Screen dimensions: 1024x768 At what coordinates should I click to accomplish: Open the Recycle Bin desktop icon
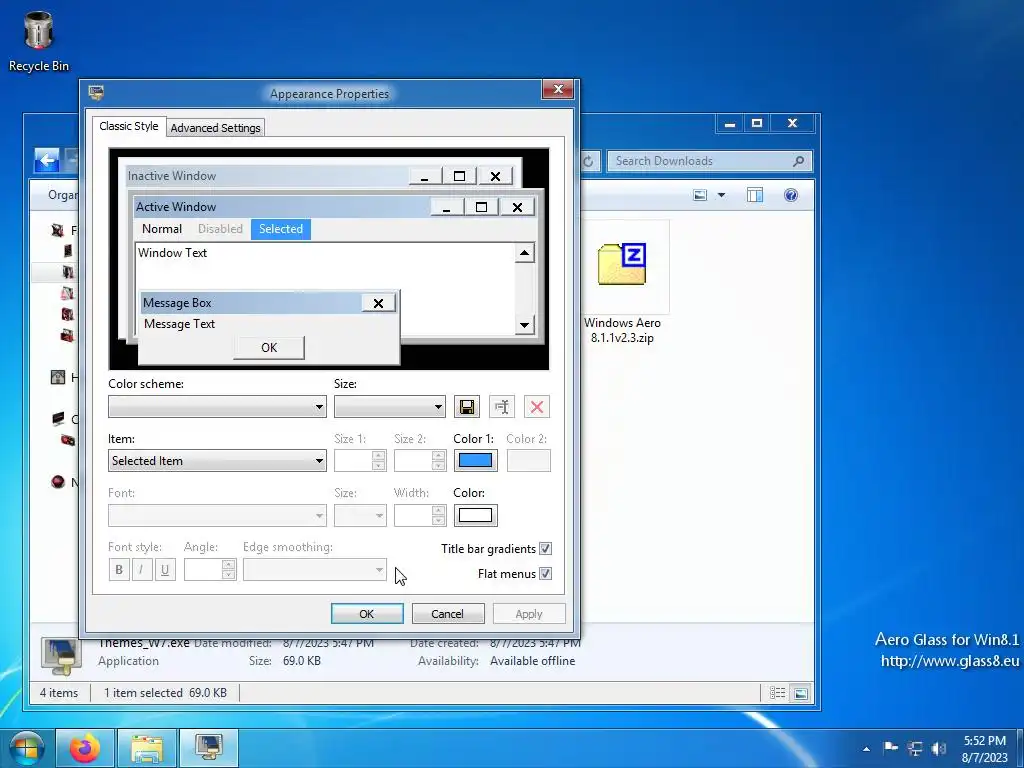pos(39,41)
